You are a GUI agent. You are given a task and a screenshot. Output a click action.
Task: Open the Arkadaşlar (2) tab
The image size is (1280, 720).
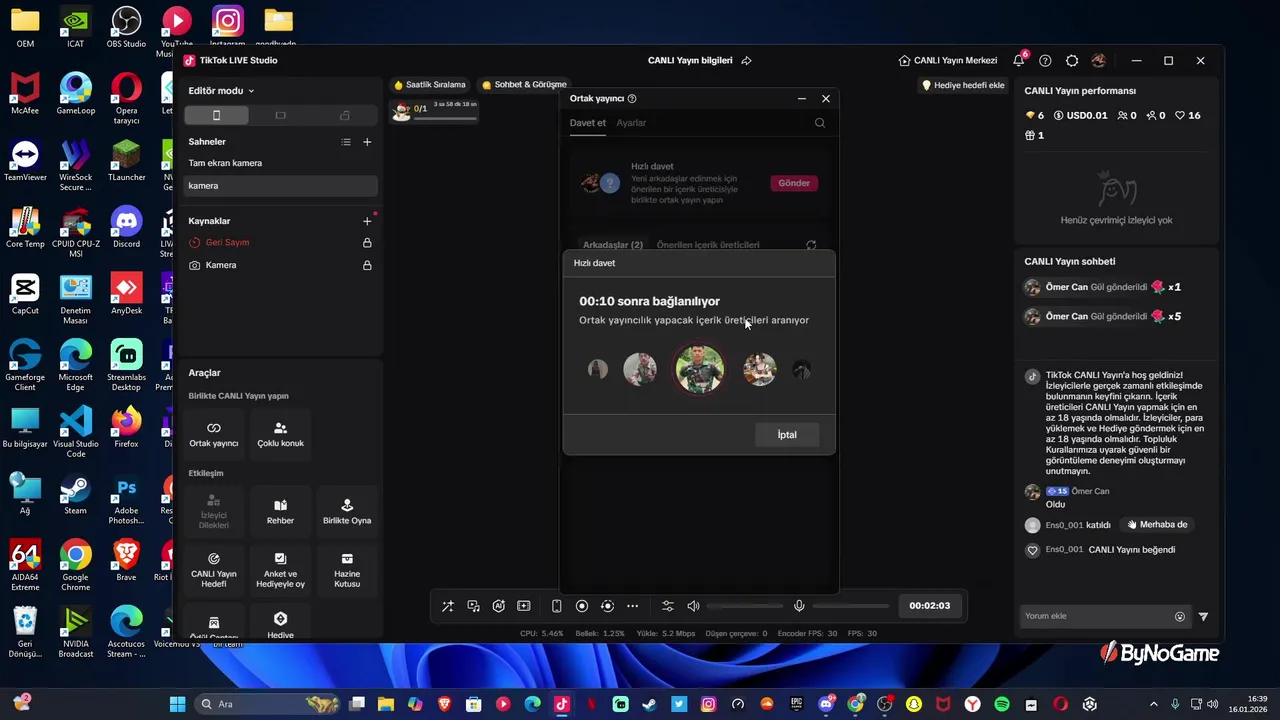tap(613, 245)
